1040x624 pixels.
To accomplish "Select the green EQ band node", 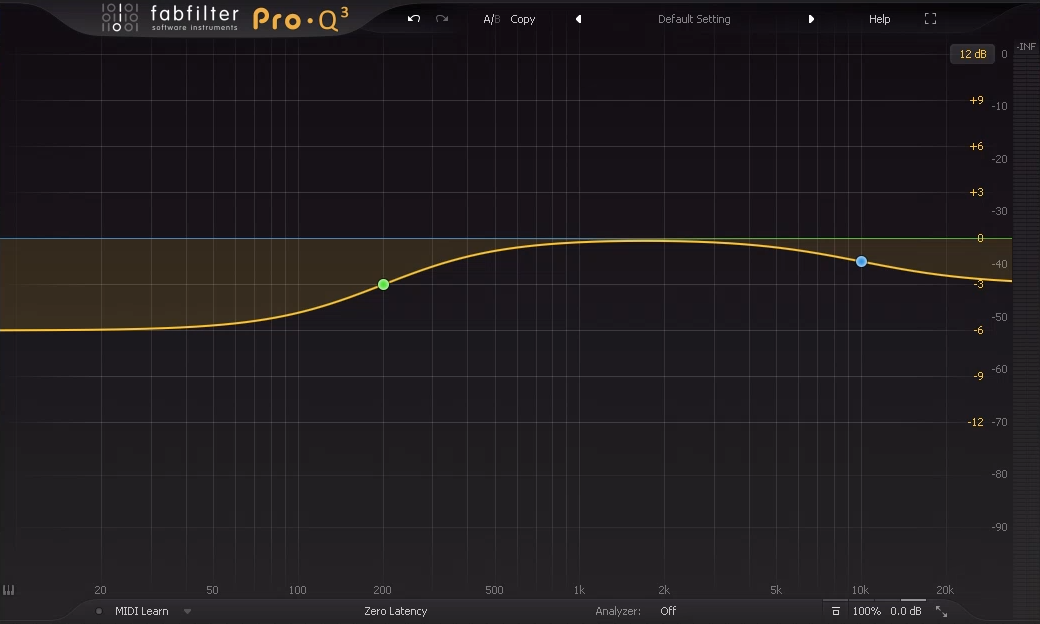I will (383, 284).
